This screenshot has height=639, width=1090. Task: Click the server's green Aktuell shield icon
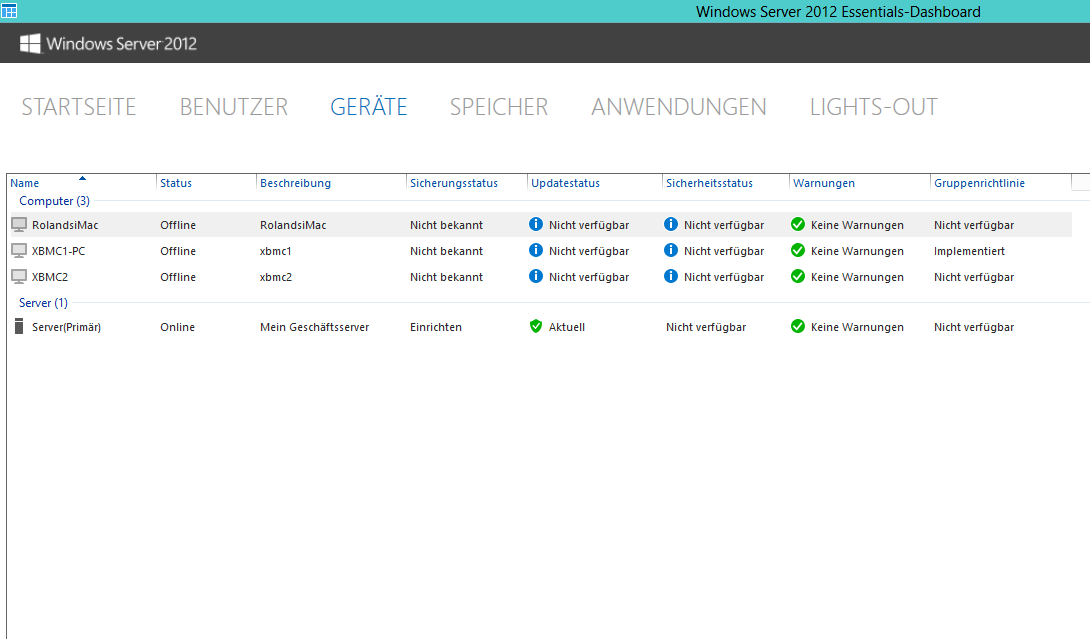point(536,326)
